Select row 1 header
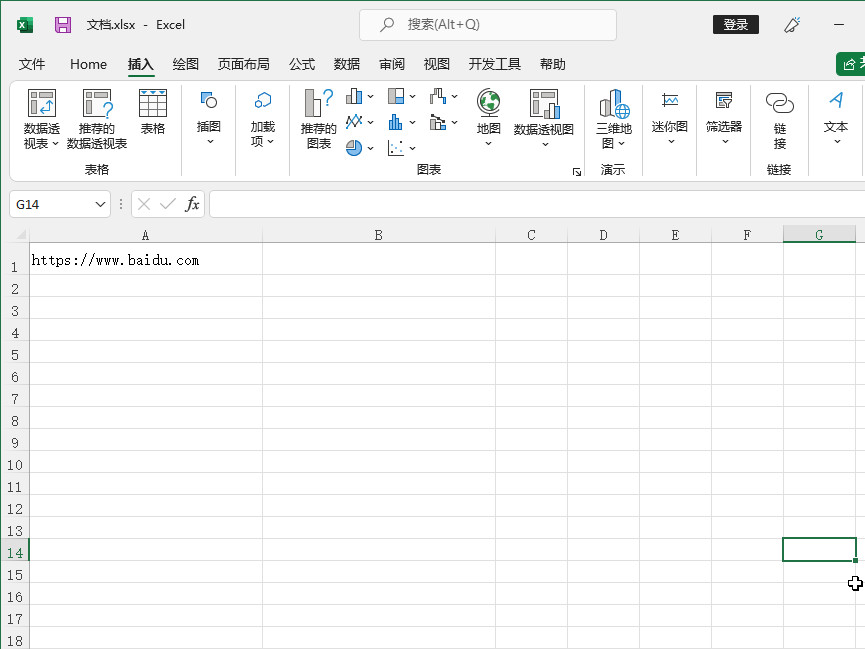 click(15, 259)
